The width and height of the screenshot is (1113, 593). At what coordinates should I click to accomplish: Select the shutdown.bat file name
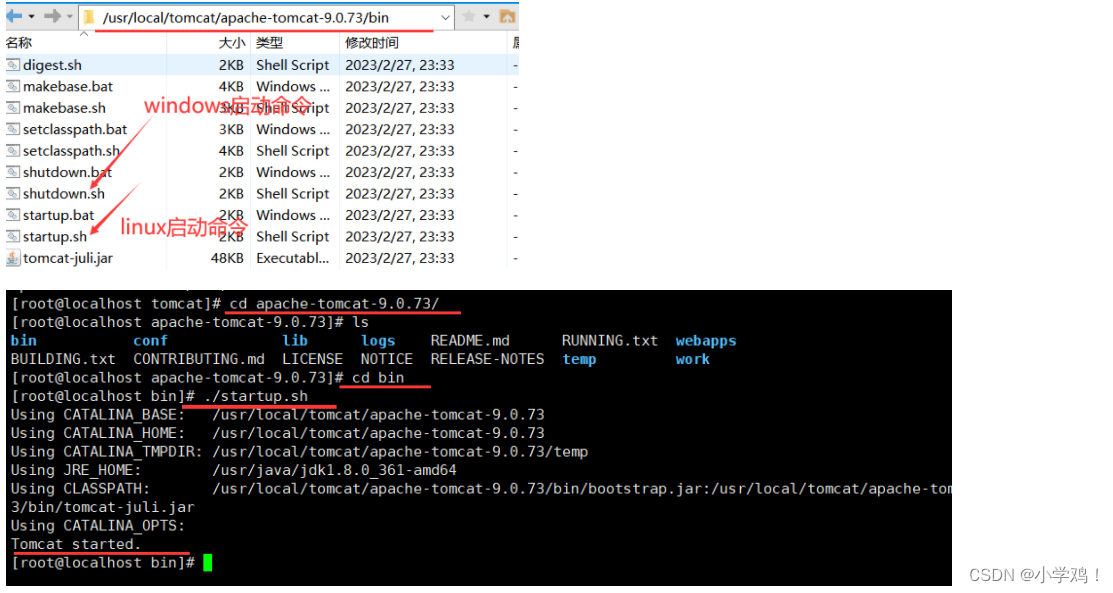coord(67,172)
